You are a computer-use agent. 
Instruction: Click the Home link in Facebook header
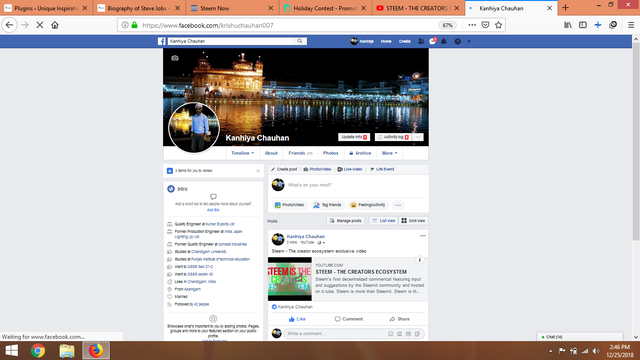pos(386,41)
